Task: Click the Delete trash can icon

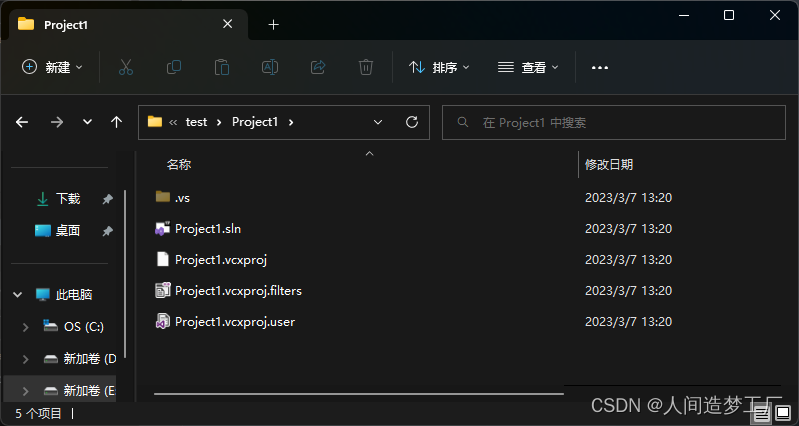Action: 366,67
